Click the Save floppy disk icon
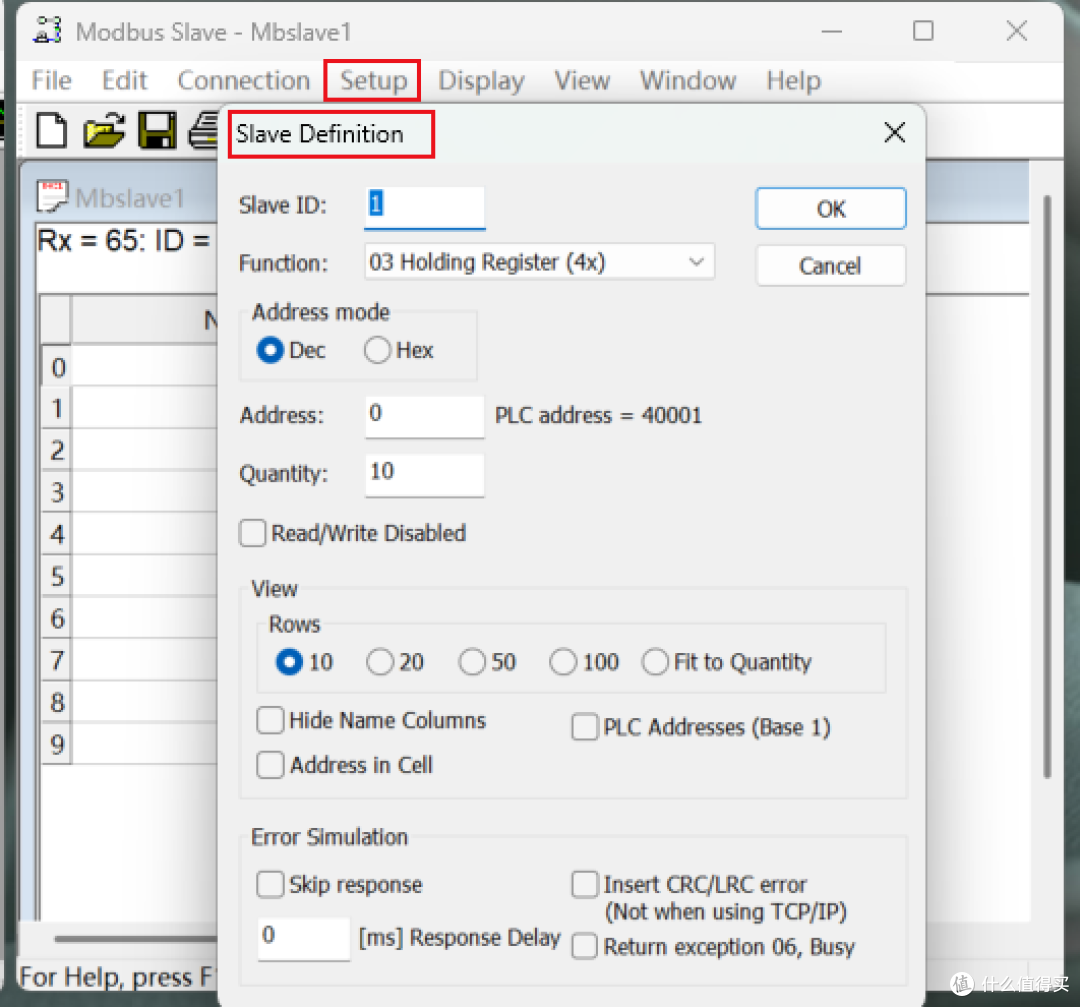Image resolution: width=1080 pixels, height=1007 pixels. pos(158,130)
